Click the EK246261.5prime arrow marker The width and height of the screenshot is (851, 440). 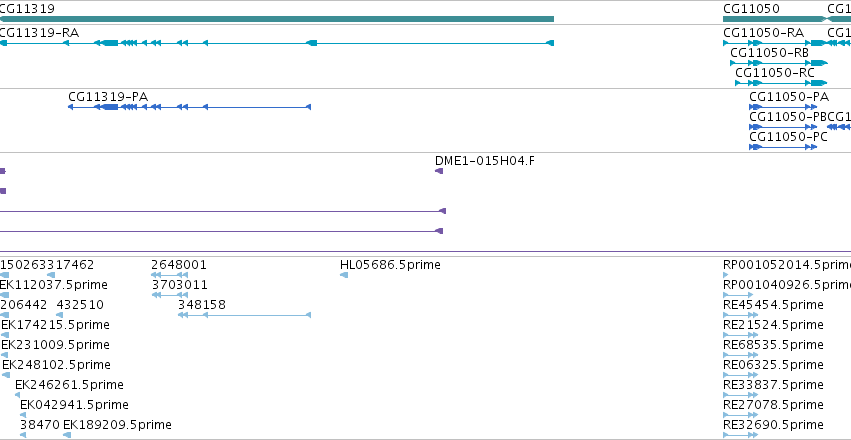pos(17,395)
